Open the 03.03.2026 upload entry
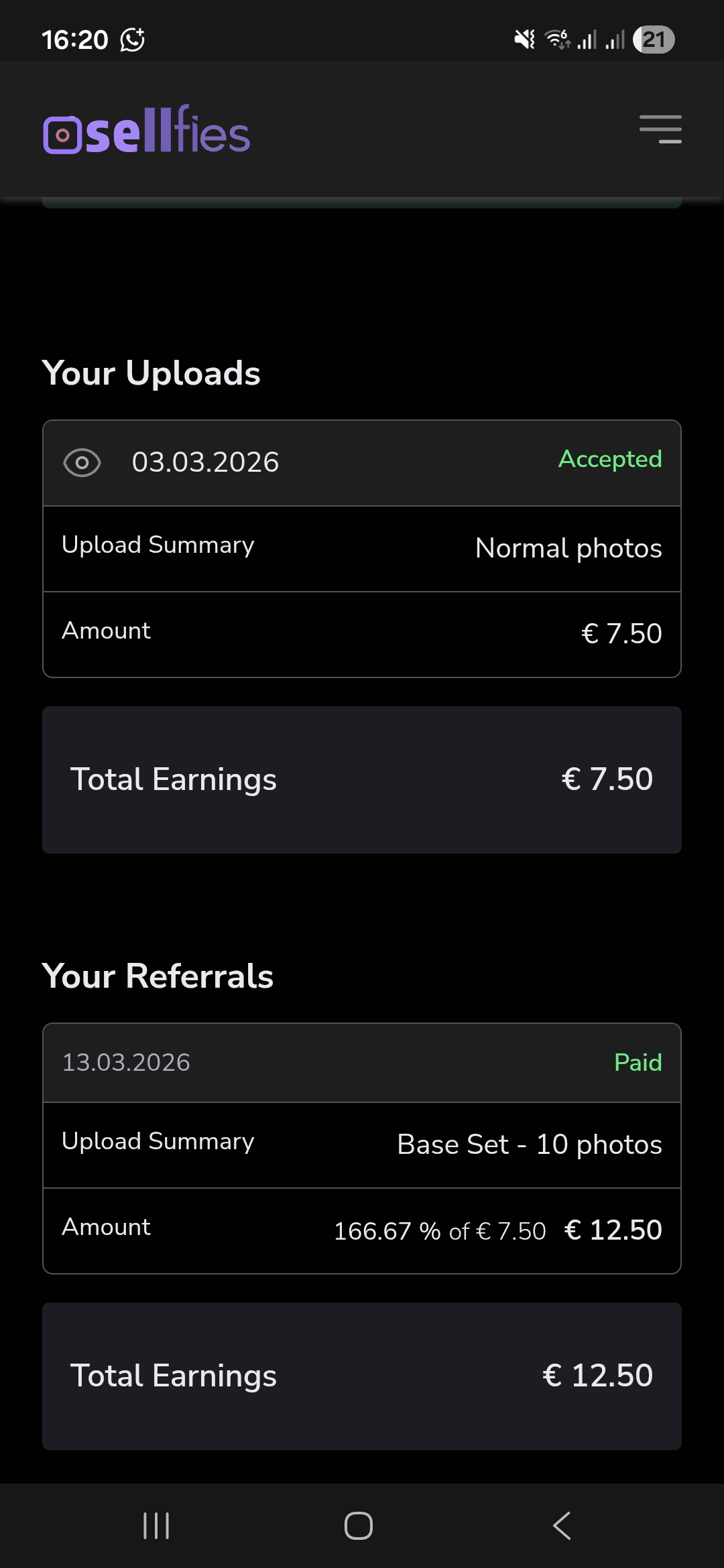 tap(205, 462)
